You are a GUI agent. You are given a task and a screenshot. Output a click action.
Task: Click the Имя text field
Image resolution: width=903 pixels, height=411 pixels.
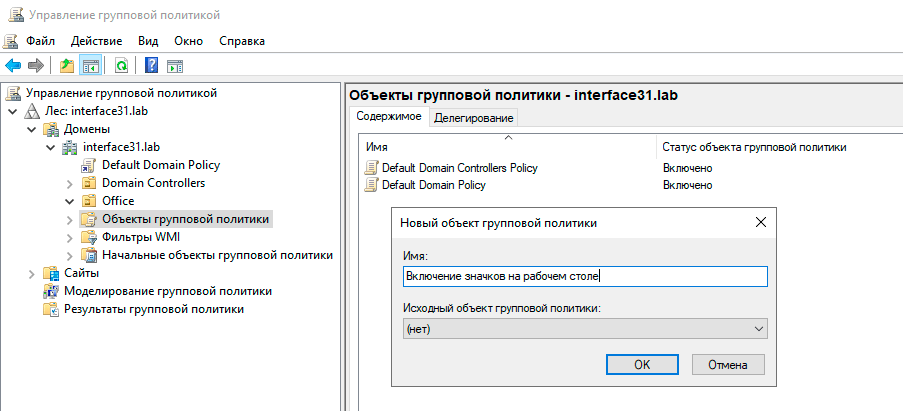[x=584, y=276]
